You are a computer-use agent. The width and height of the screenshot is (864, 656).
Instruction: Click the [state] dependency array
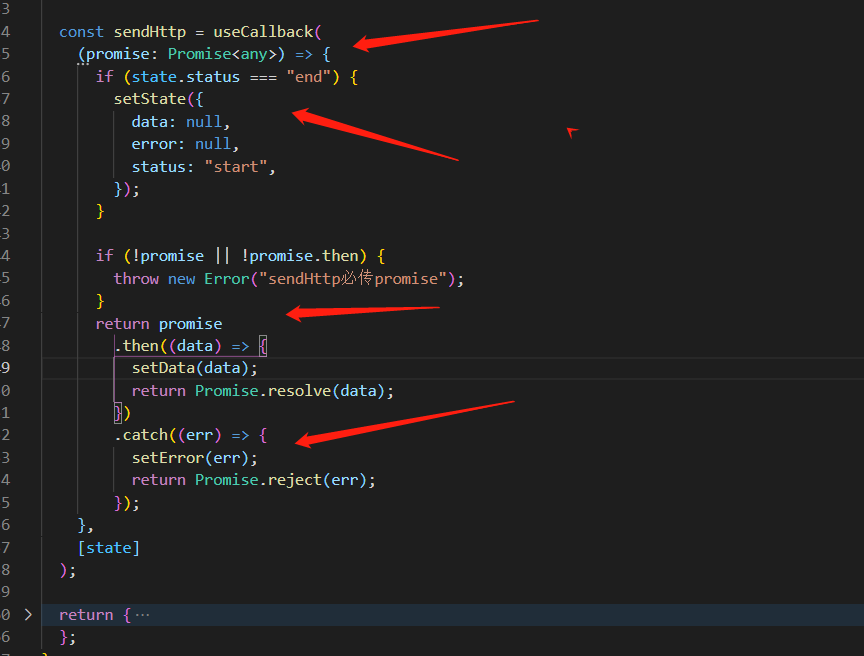coord(109,547)
